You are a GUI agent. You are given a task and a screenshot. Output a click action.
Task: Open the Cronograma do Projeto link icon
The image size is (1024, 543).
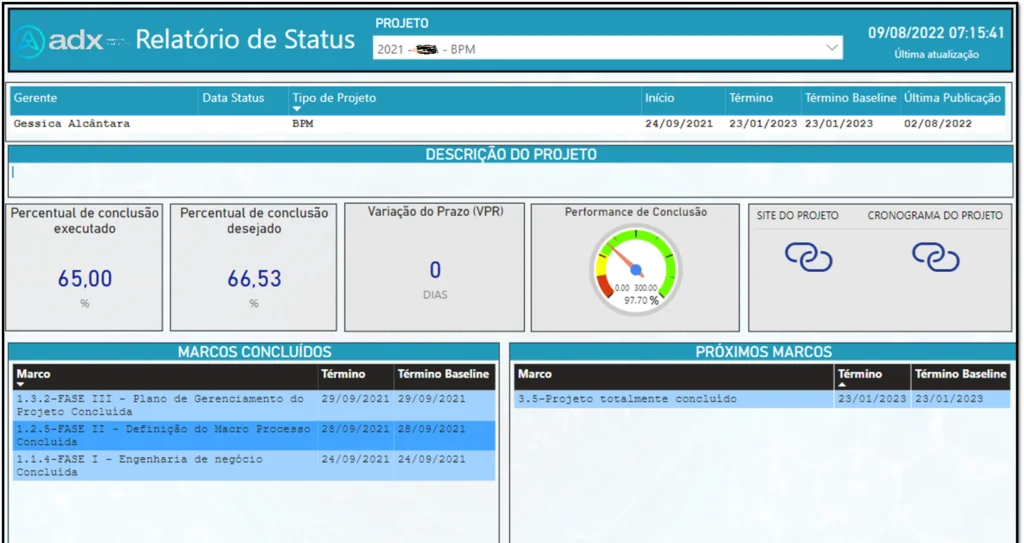tap(935, 257)
